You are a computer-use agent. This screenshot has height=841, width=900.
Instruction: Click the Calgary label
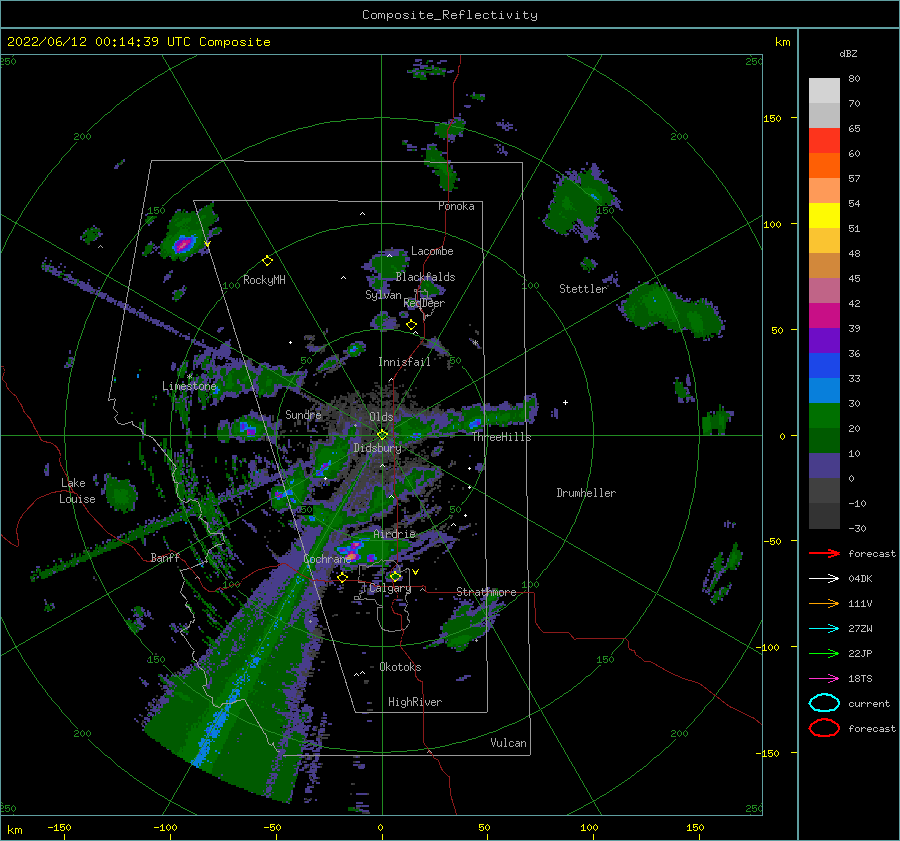pyautogui.click(x=390, y=588)
